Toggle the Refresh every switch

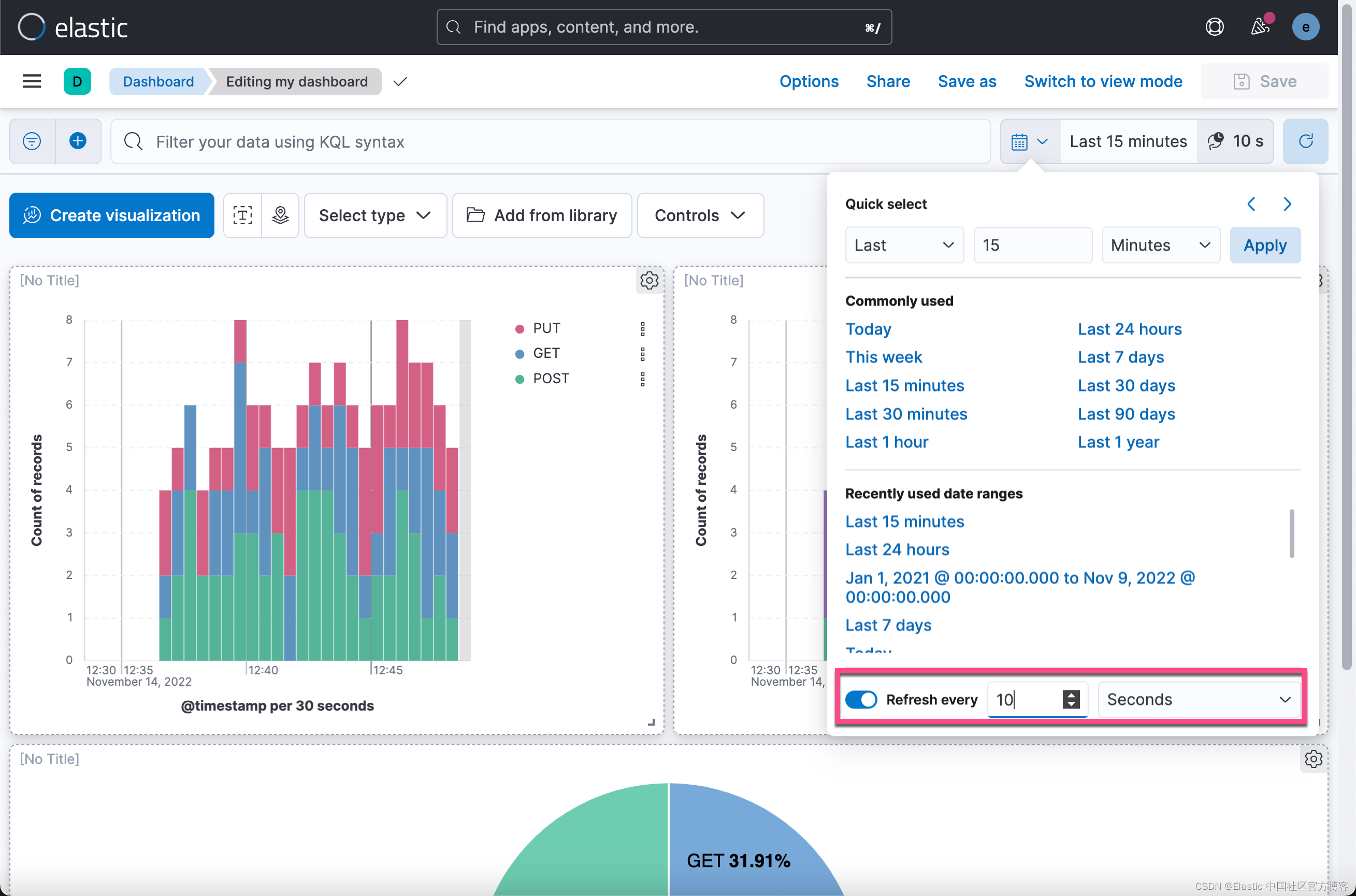pos(860,699)
